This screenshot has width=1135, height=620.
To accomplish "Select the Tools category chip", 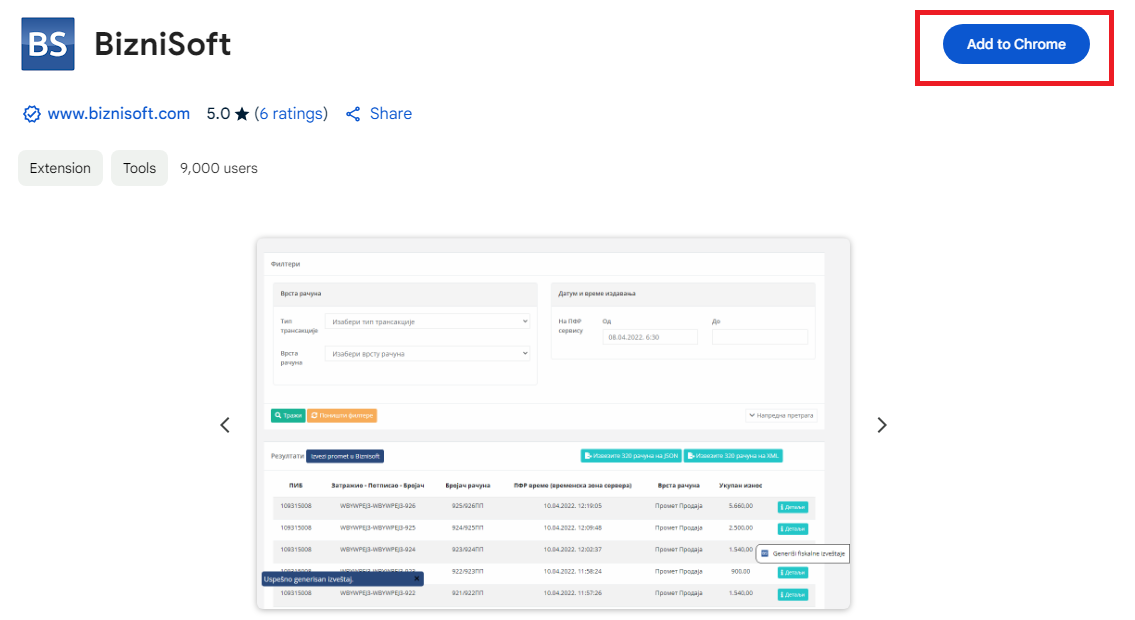I will point(139,168).
